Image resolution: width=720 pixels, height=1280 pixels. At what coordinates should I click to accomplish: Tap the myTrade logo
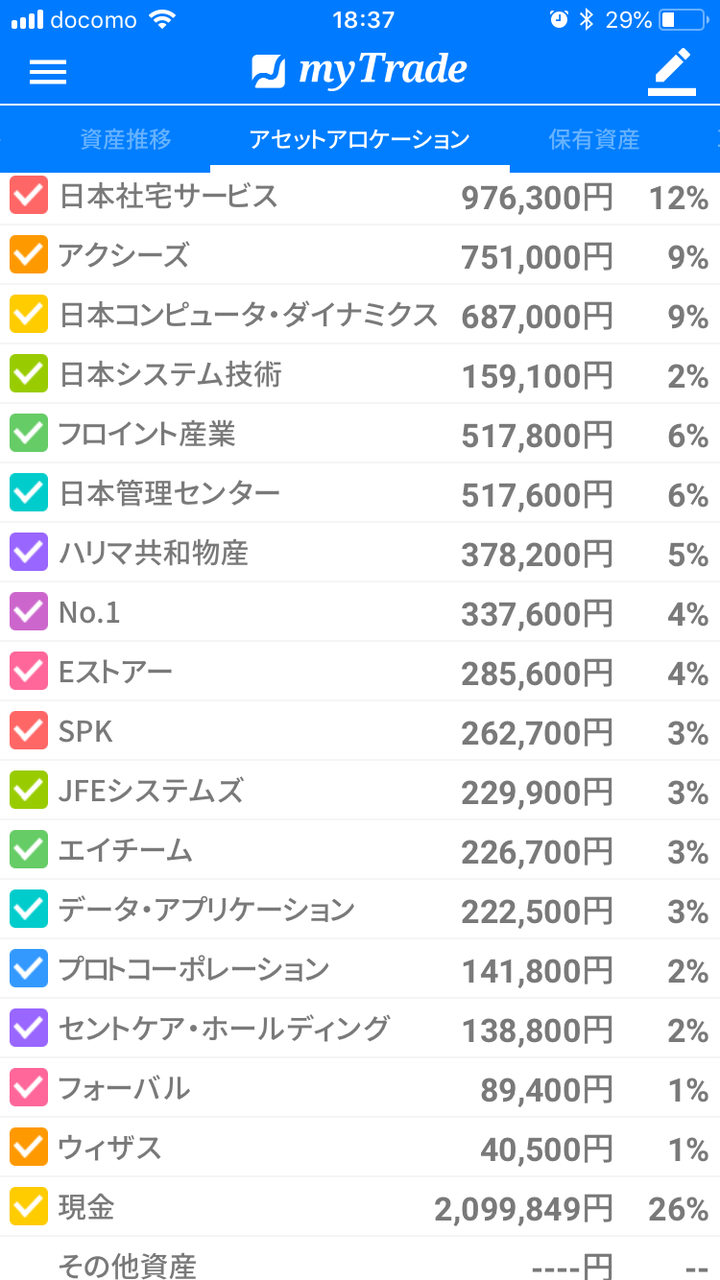360,70
